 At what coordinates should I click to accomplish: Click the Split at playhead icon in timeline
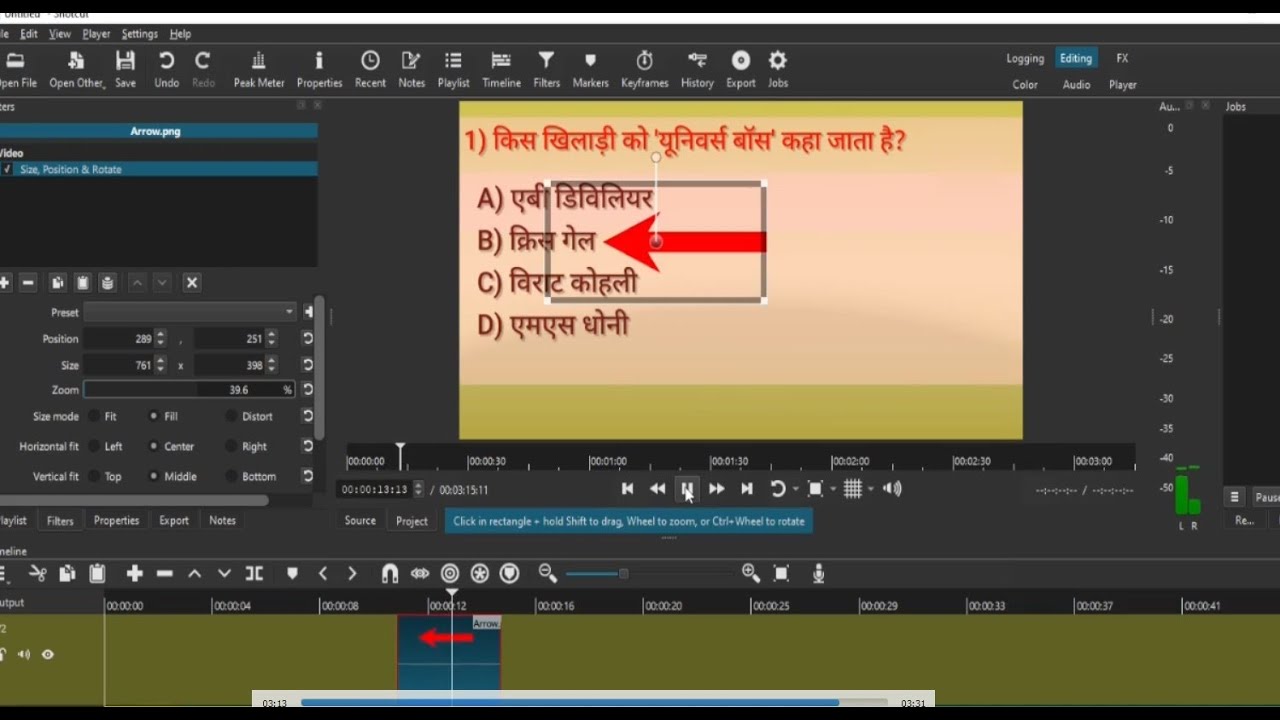255,573
